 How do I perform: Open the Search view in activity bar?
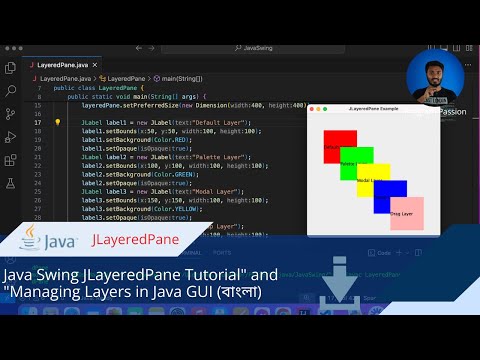click(x=10, y=91)
